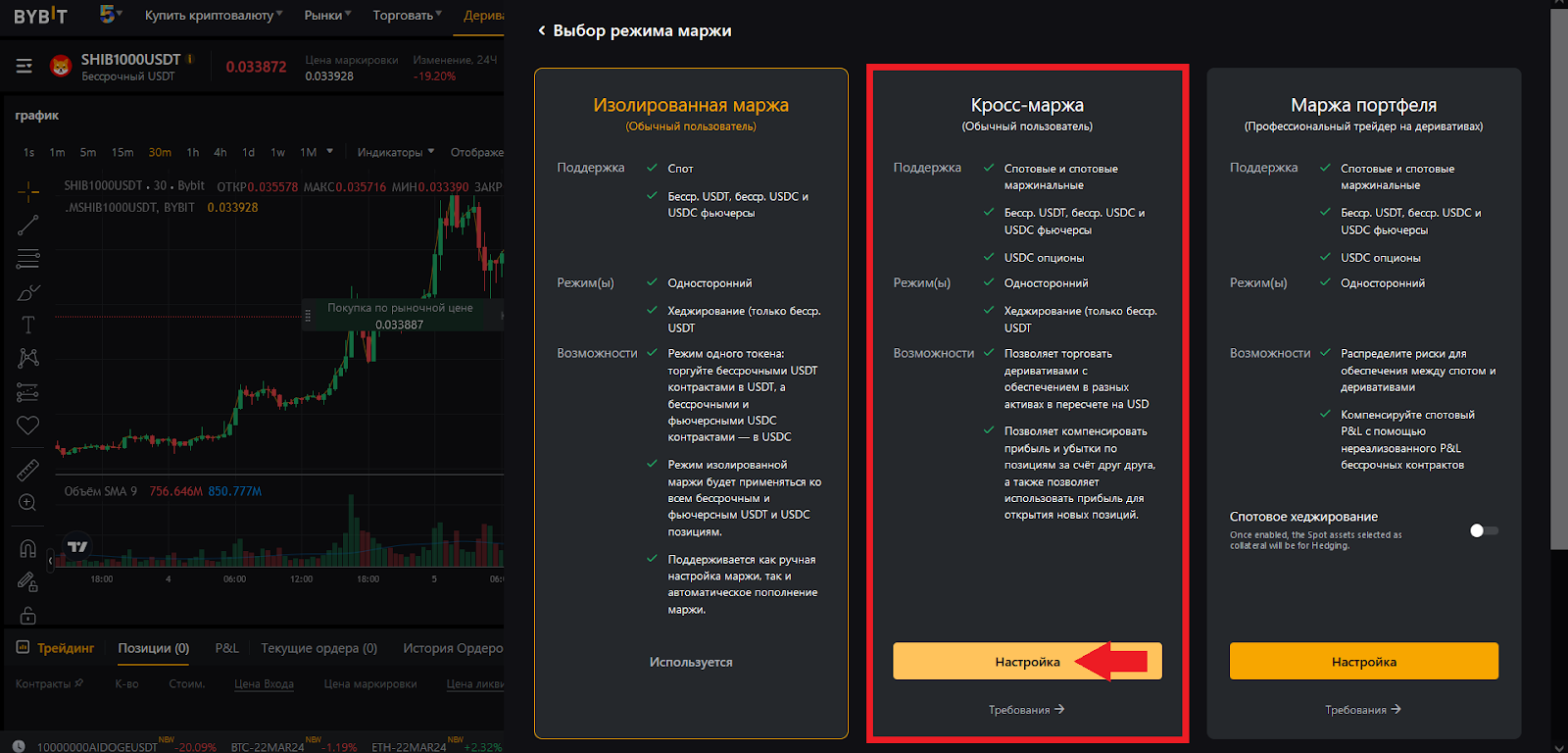Screen dimensions: 1568x753
Task: Open the Позиции (0) tab
Action: (x=154, y=648)
